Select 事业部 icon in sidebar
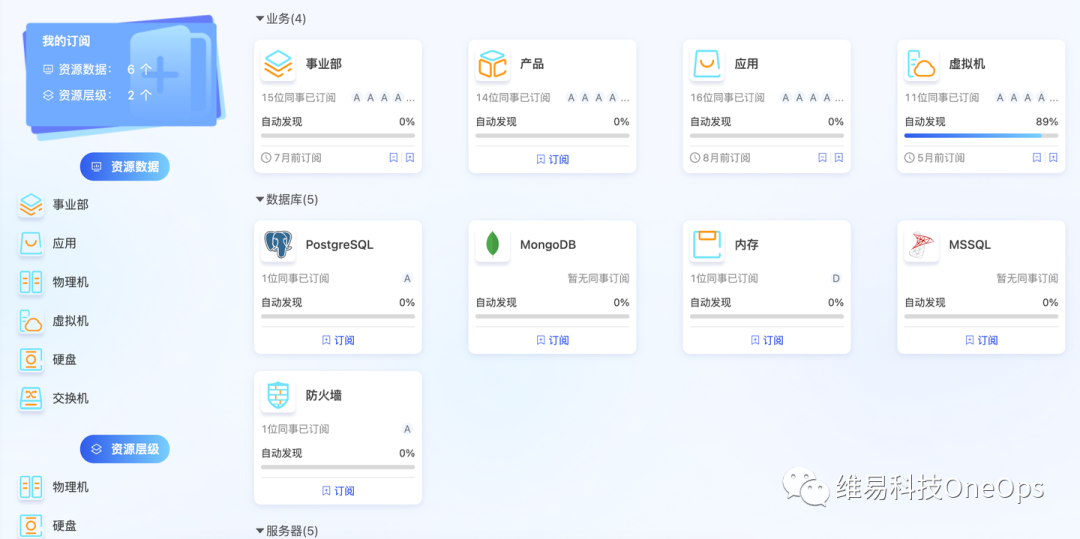Screen dimensions: 1080x539 click(31, 205)
